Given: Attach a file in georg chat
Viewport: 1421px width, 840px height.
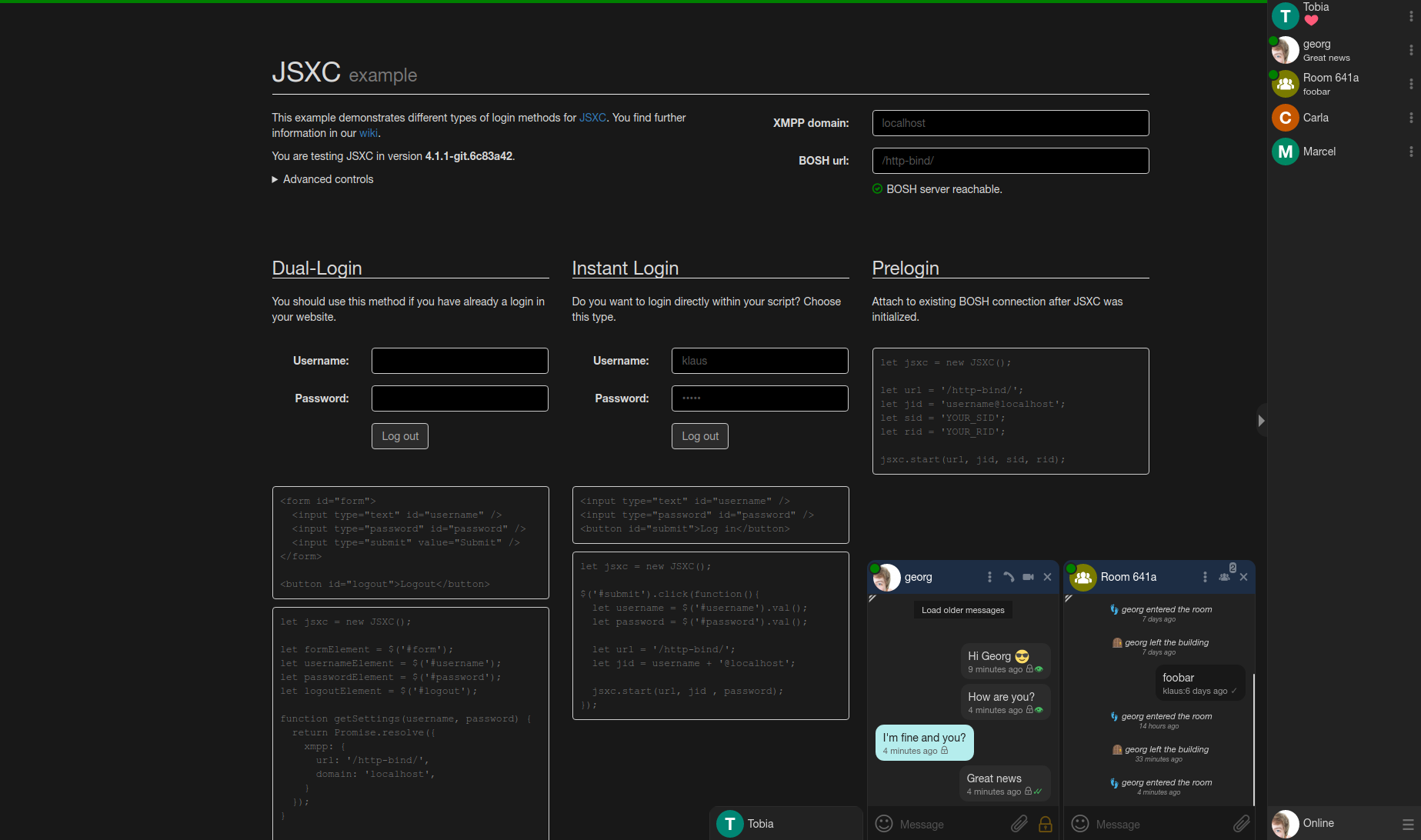Looking at the screenshot, I should [x=1019, y=824].
